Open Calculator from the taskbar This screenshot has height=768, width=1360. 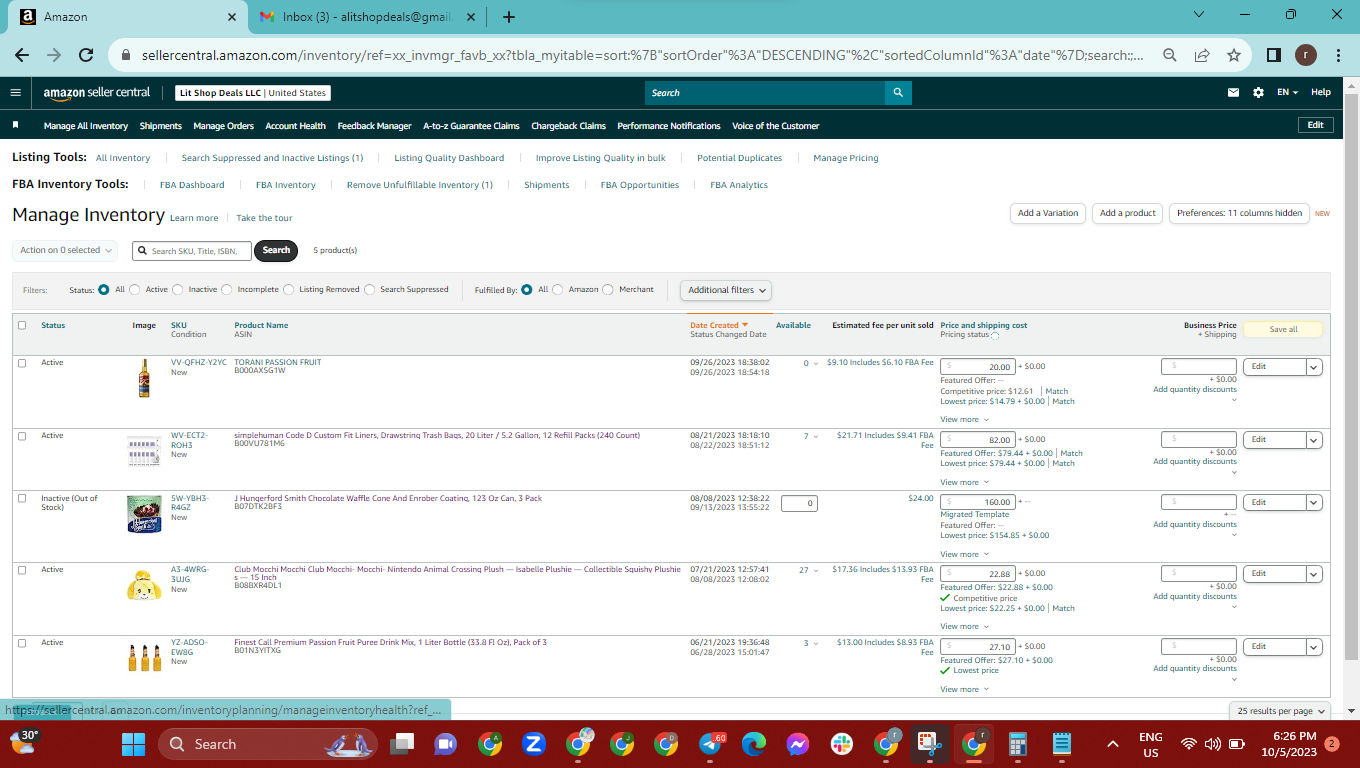tap(1018, 744)
